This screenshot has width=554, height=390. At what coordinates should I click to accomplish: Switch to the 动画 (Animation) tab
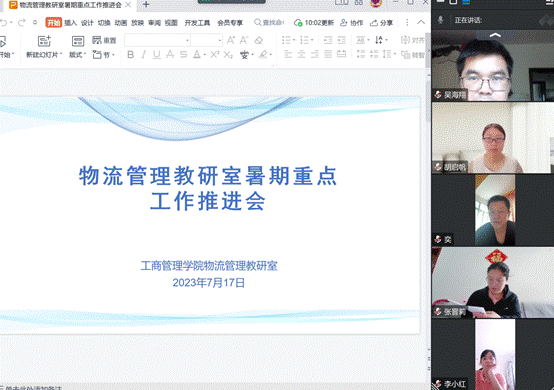click(121, 23)
